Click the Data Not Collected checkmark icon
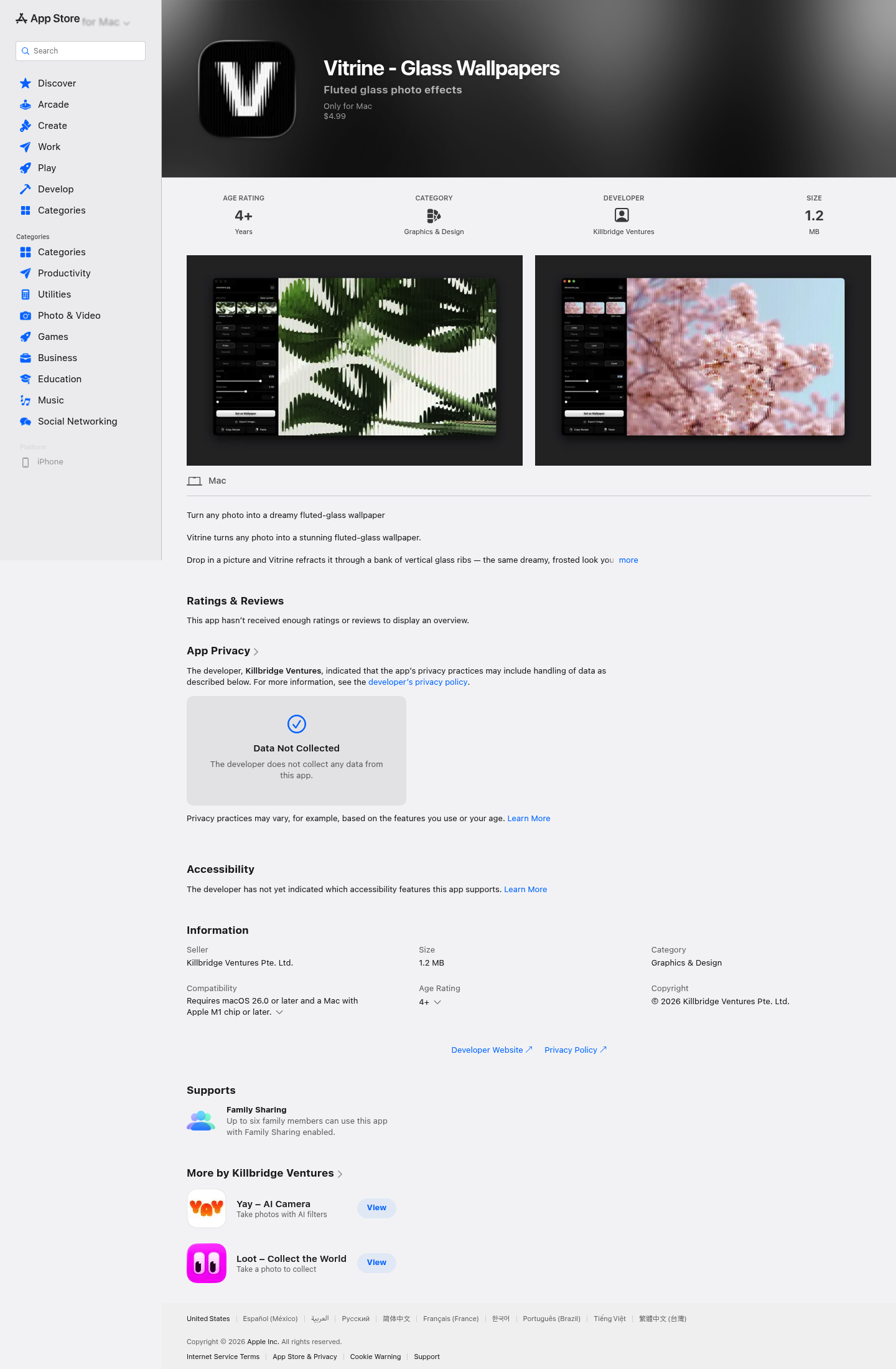 pyautogui.click(x=297, y=724)
